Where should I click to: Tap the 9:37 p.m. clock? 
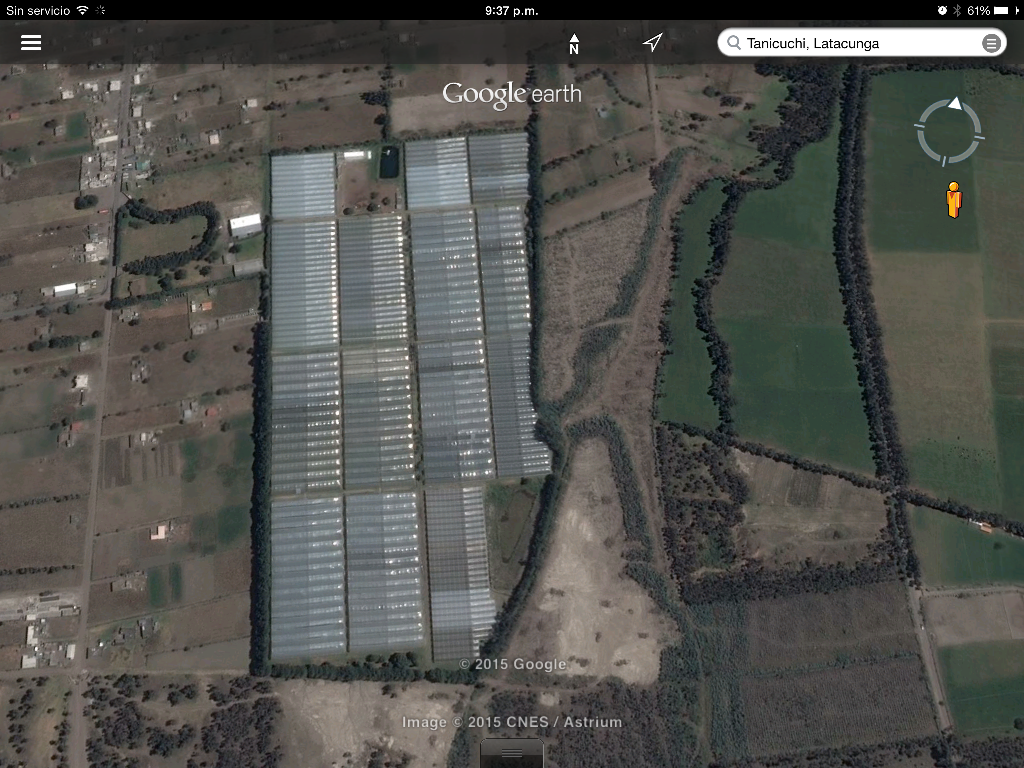(511, 10)
